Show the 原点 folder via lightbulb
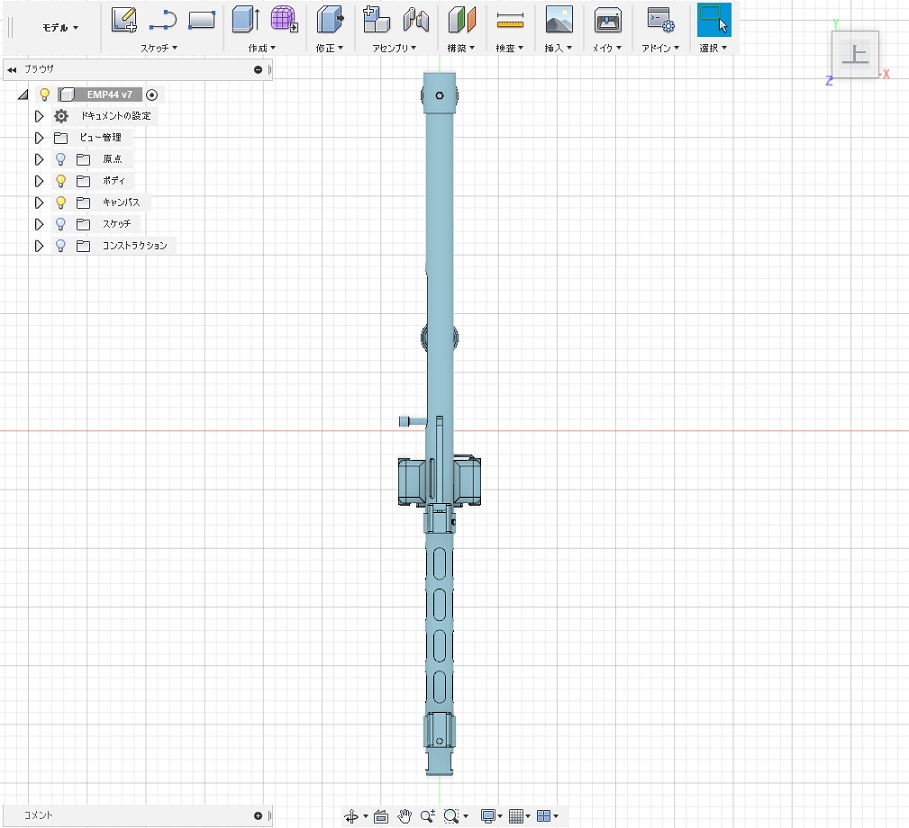Viewport: 909px width, 828px height. pyautogui.click(x=61, y=159)
